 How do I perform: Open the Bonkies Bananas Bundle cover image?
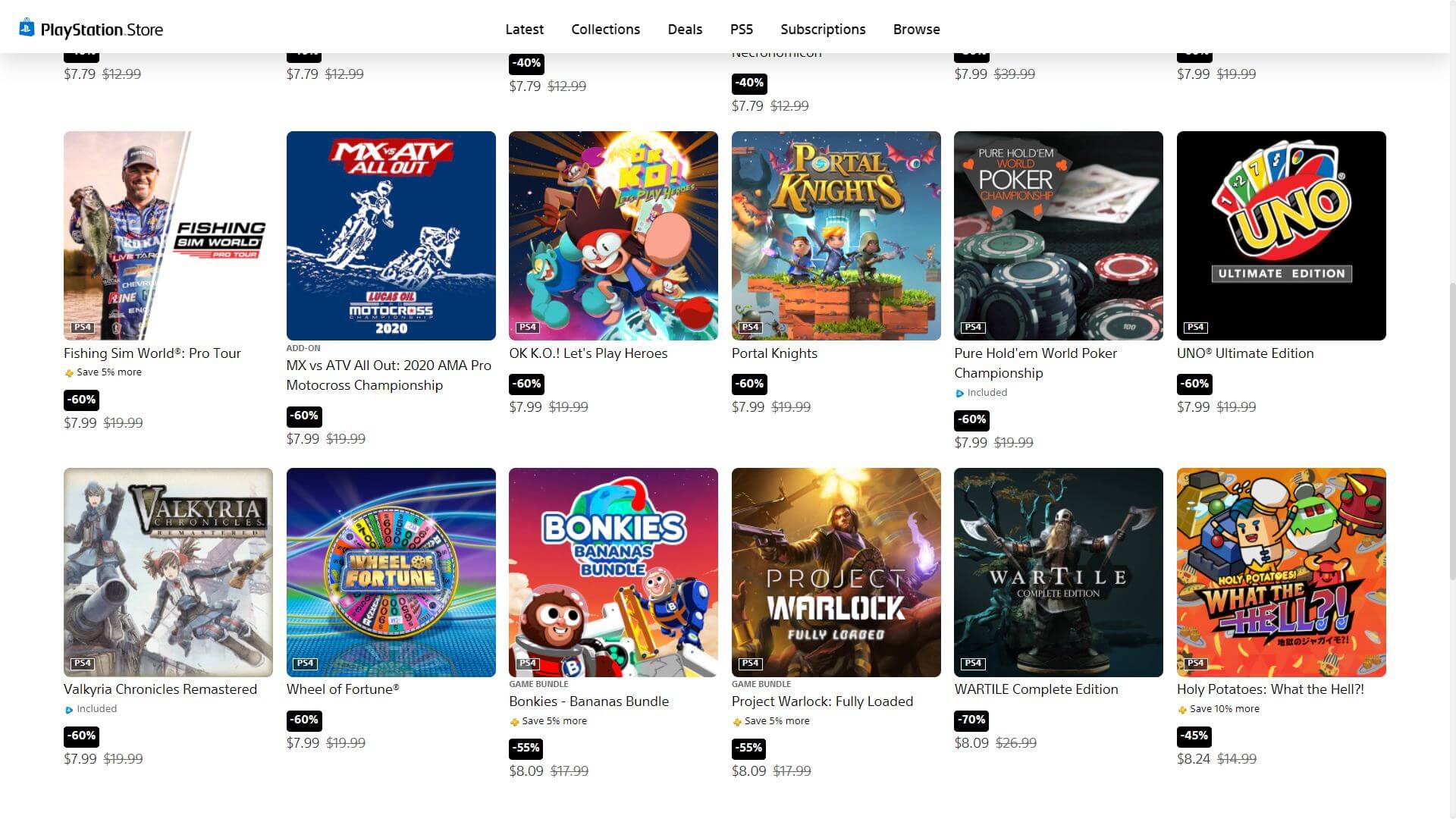coord(613,572)
